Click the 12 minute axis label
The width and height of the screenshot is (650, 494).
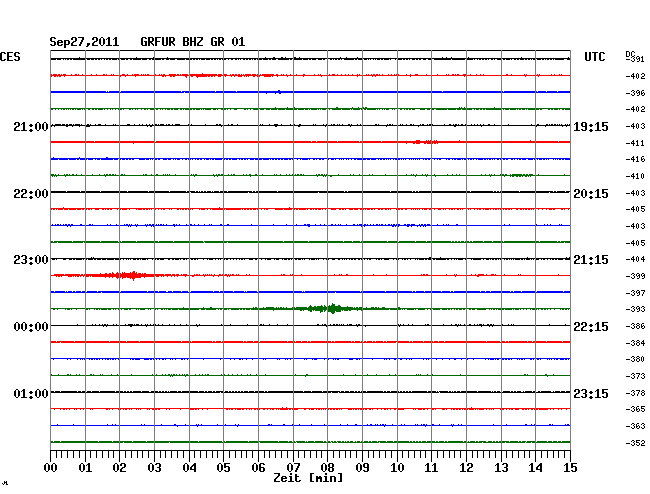[x=466, y=467]
